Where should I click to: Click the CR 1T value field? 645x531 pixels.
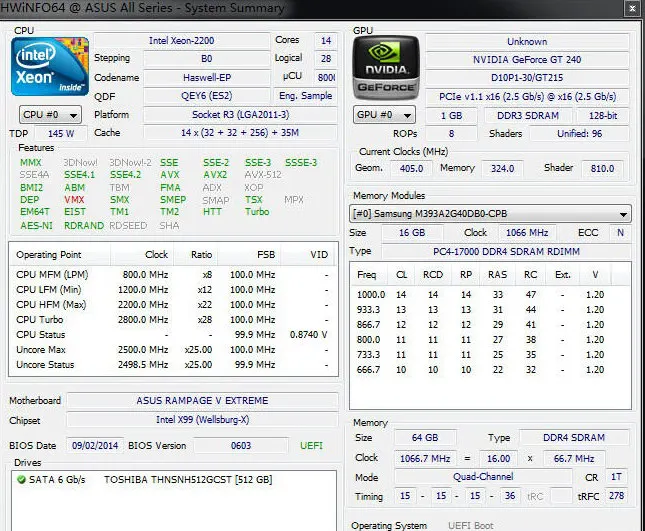pyautogui.click(x=616, y=477)
